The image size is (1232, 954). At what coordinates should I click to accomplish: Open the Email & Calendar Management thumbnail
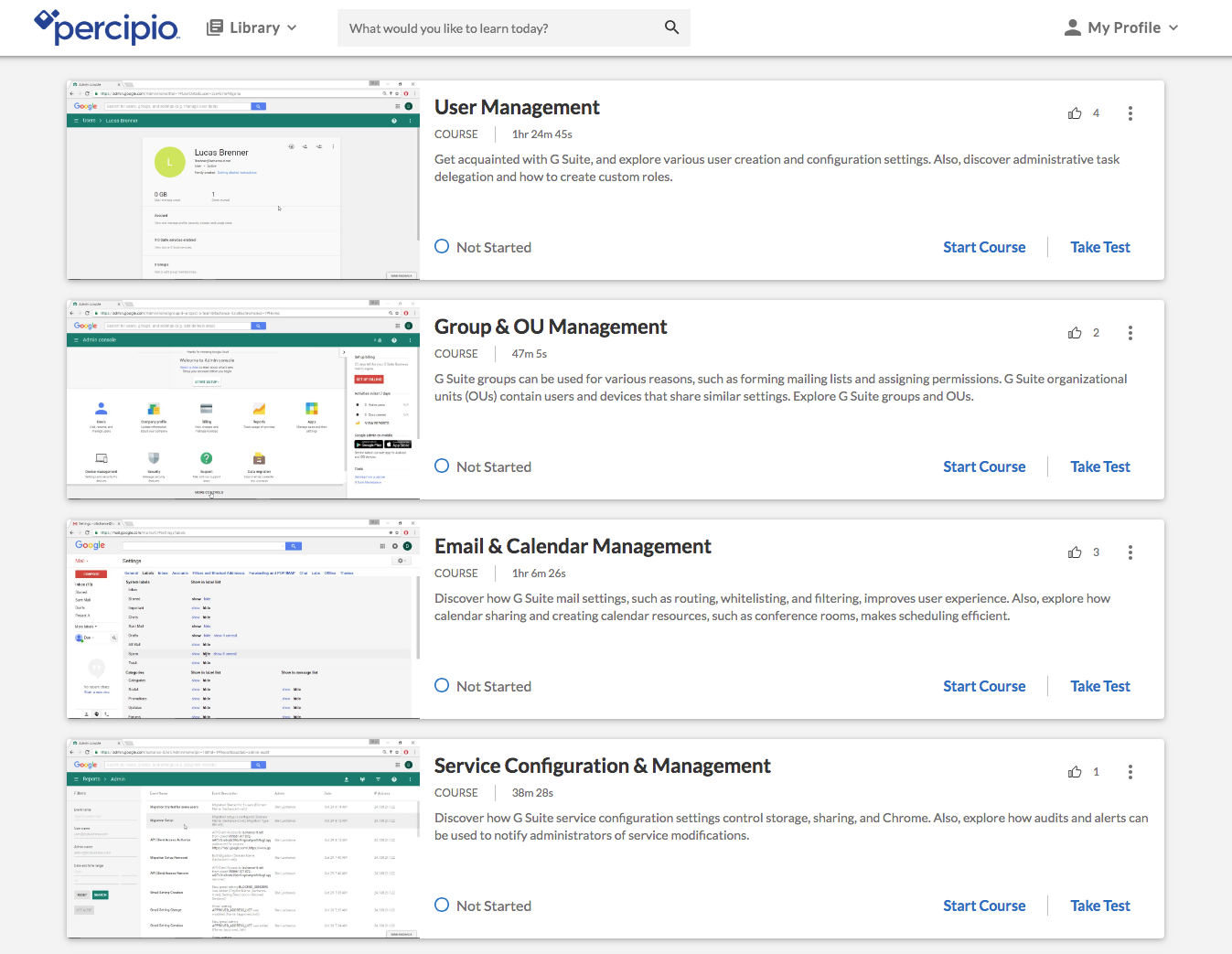[x=242, y=619]
